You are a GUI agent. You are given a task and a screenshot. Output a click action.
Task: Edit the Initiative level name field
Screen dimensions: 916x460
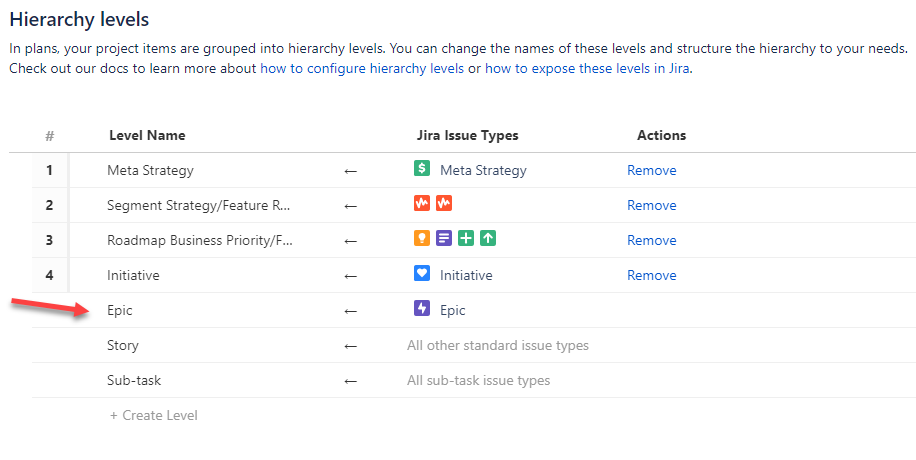pyautogui.click(x=133, y=275)
